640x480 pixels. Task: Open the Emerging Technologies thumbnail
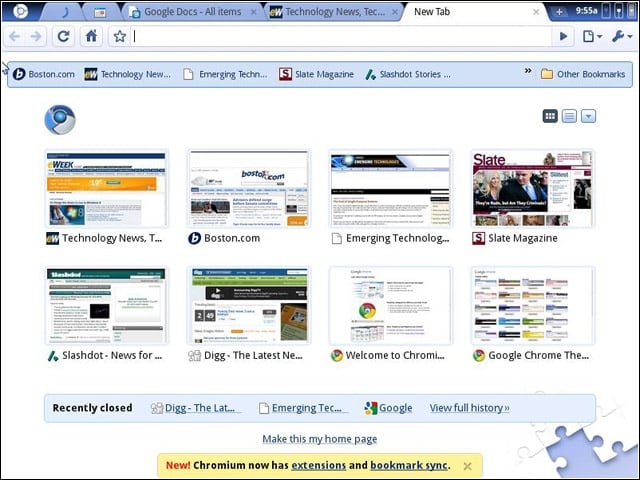click(391, 189)
